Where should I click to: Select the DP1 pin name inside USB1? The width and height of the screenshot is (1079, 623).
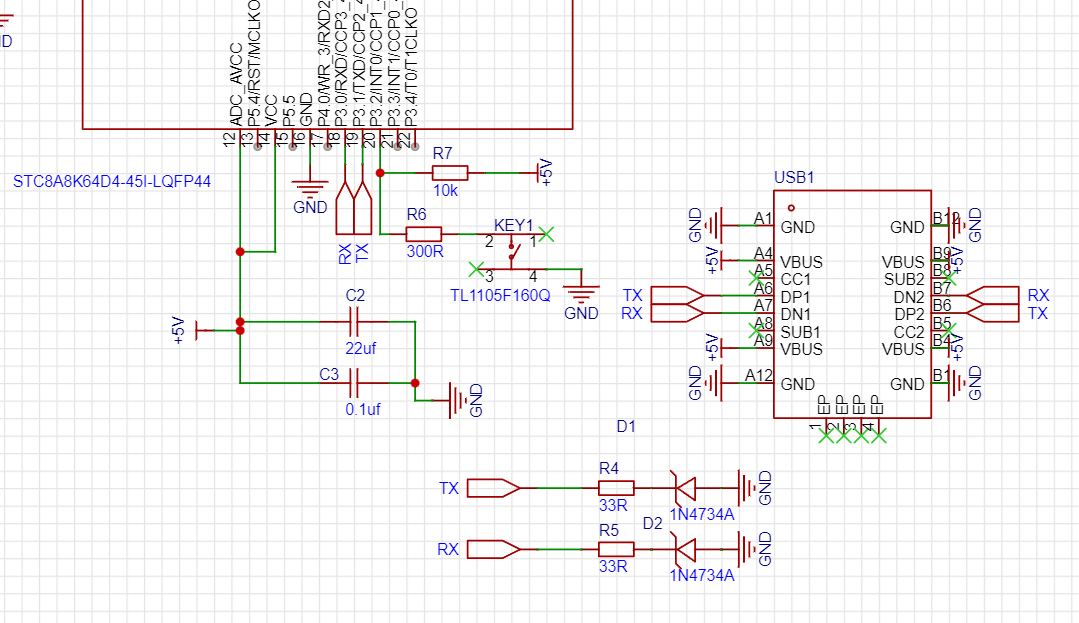795,297
